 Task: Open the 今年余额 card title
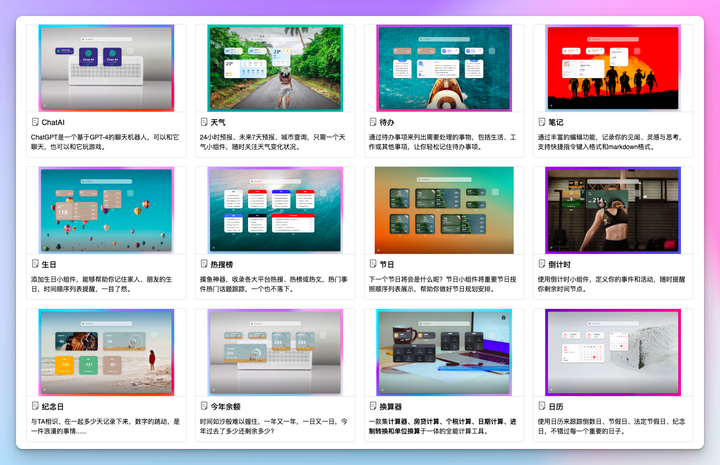pyautogui.click(x=226, y=406)
